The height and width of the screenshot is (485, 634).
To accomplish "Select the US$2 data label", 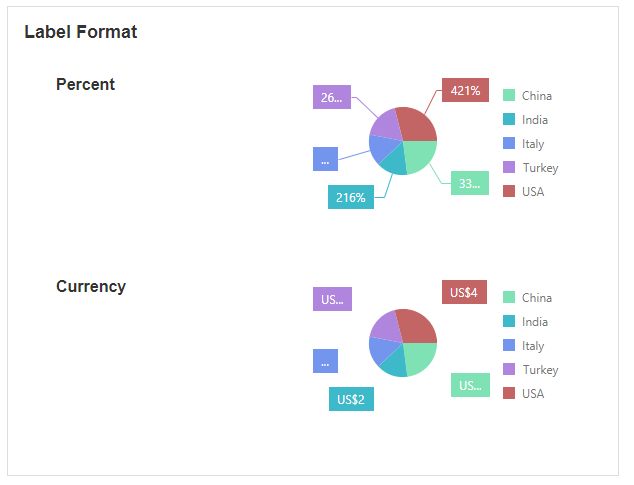I will click(350, 400).
